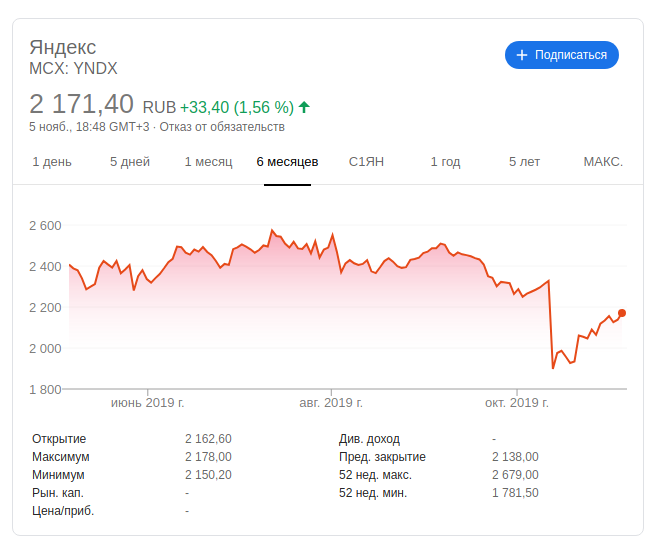Switch to the 5 дней tab
645x554 pixels.
pyautogui.click(x=130, y=162)
